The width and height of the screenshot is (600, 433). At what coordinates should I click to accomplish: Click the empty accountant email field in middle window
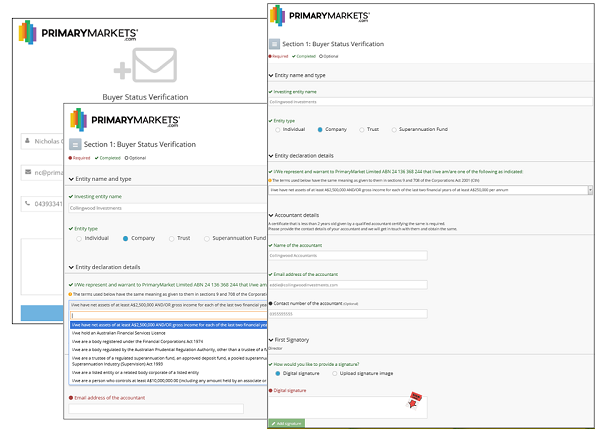(156, 409)
